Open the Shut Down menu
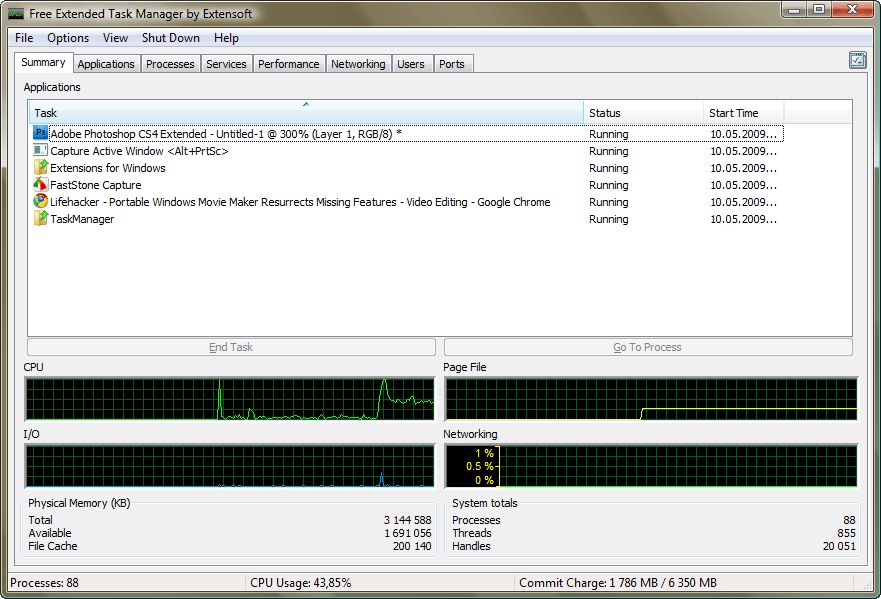 coord(170,38)
